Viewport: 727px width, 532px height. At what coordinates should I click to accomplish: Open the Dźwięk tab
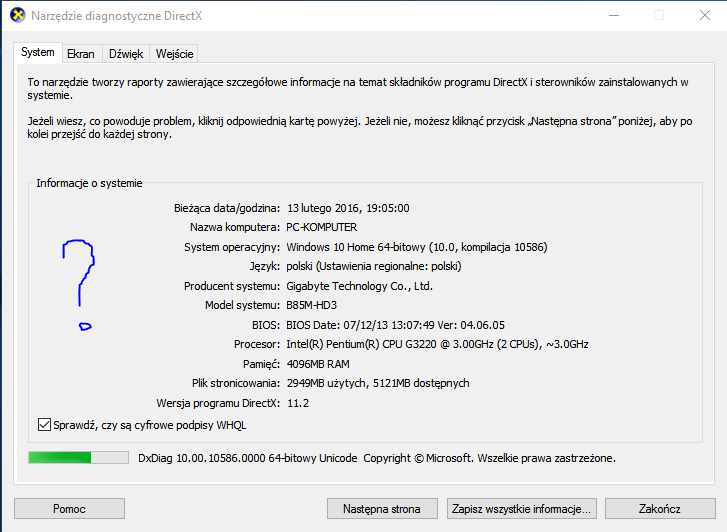126,54
